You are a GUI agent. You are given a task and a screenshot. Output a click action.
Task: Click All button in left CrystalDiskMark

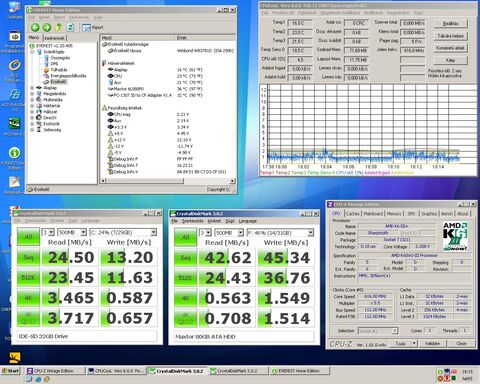pos(28,237)
